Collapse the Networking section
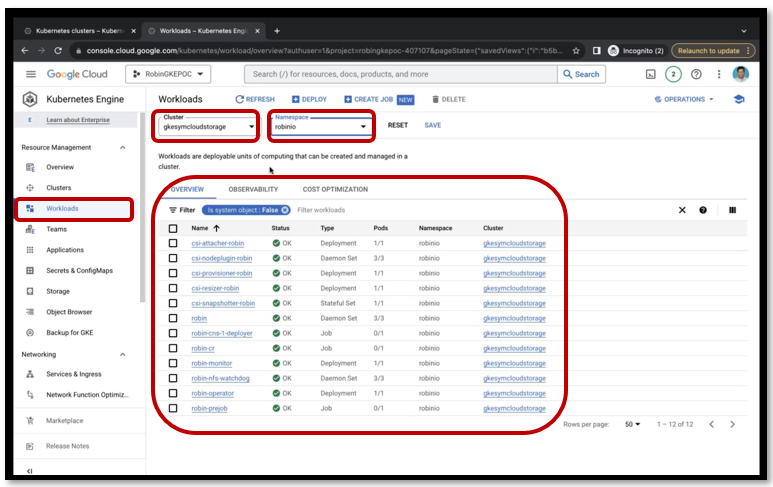Image resolution: width=773 pixels, height=487 pixels. [x=123, y=354]
